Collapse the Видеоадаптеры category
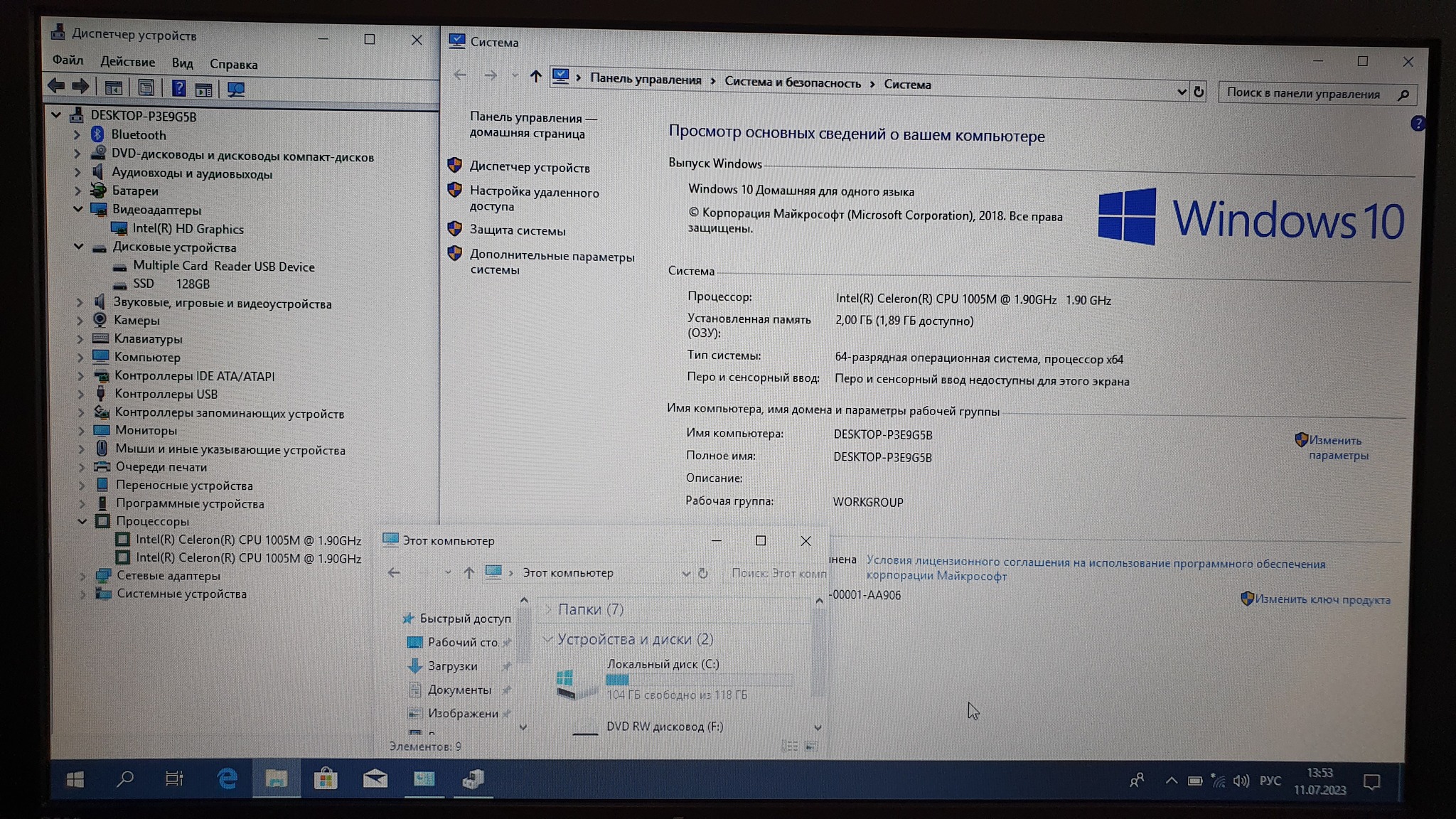The width and height of the screenshot is (1456, 819). tap(78, 209)
